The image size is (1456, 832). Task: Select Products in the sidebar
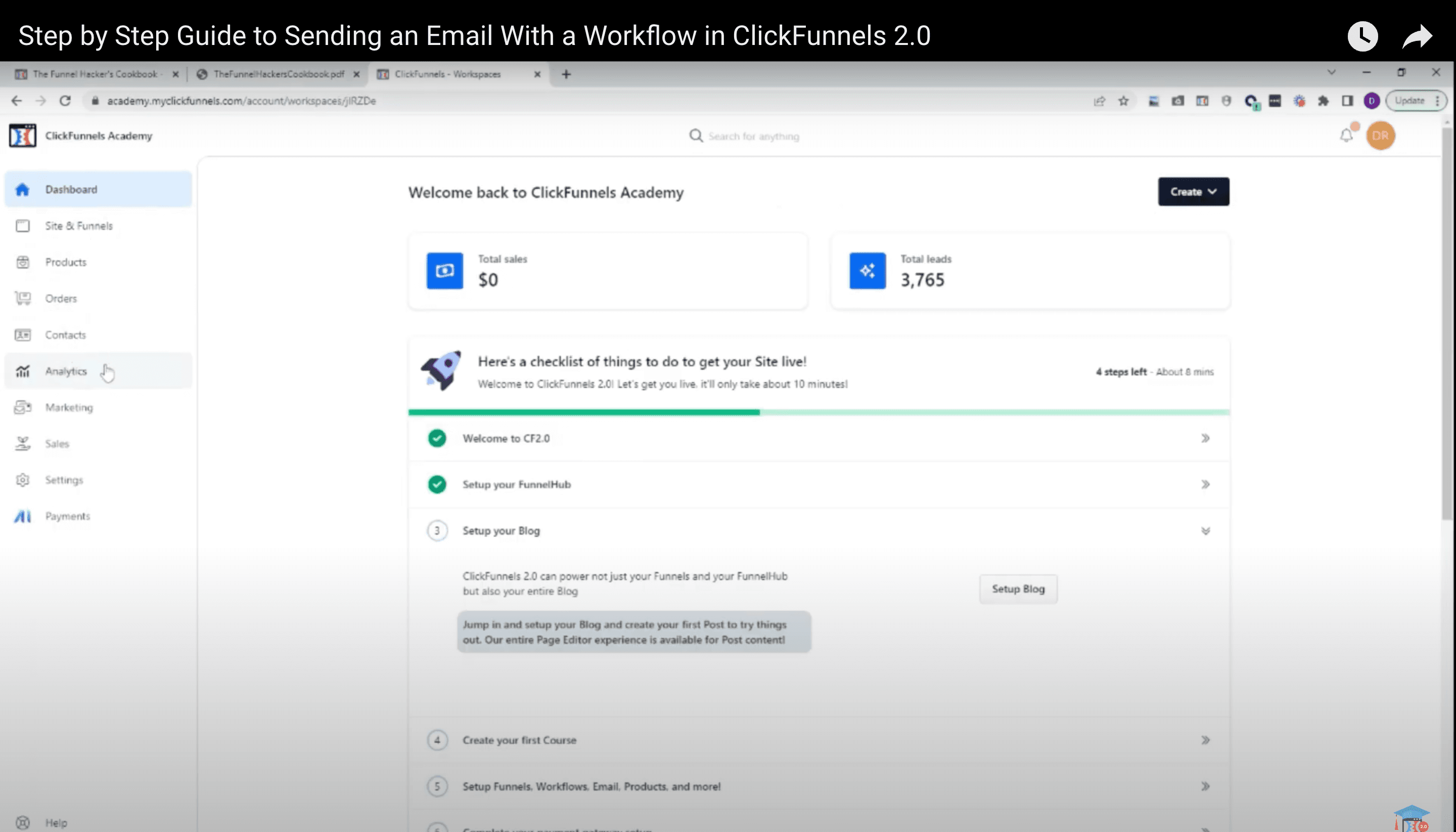(x=65, y=262)
